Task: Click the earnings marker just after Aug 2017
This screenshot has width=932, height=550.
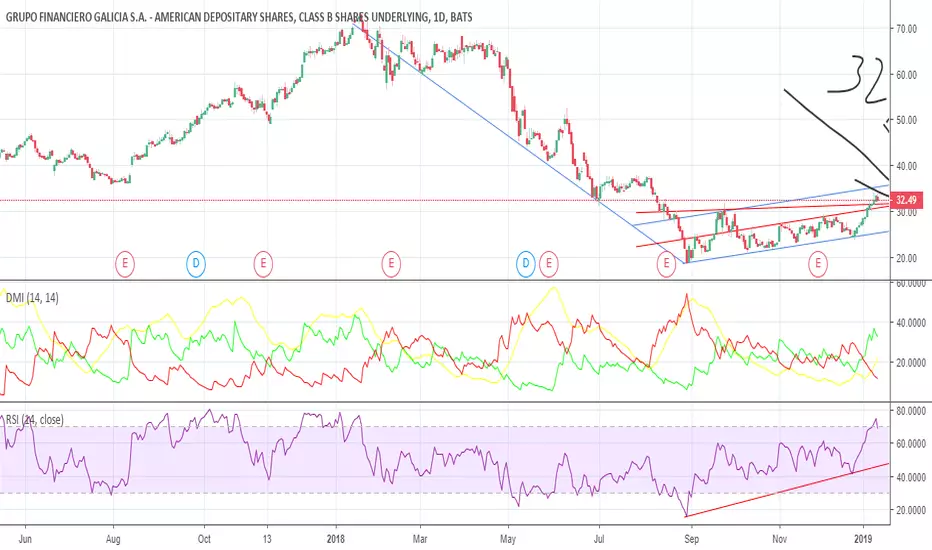Action: (125, 263)
